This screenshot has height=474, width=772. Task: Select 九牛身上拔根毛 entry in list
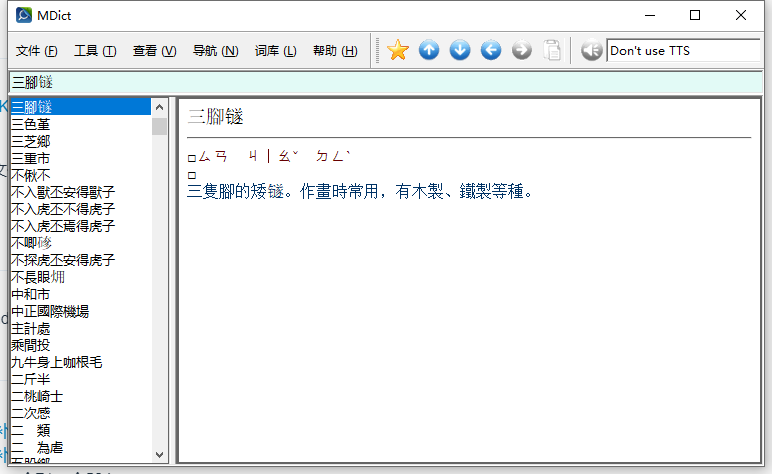pyautogui.click(x=56, y=362)
